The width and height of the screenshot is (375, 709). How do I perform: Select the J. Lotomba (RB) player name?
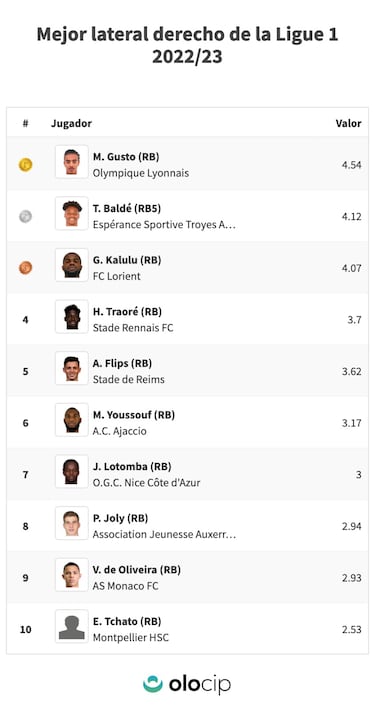pos(132,466)
